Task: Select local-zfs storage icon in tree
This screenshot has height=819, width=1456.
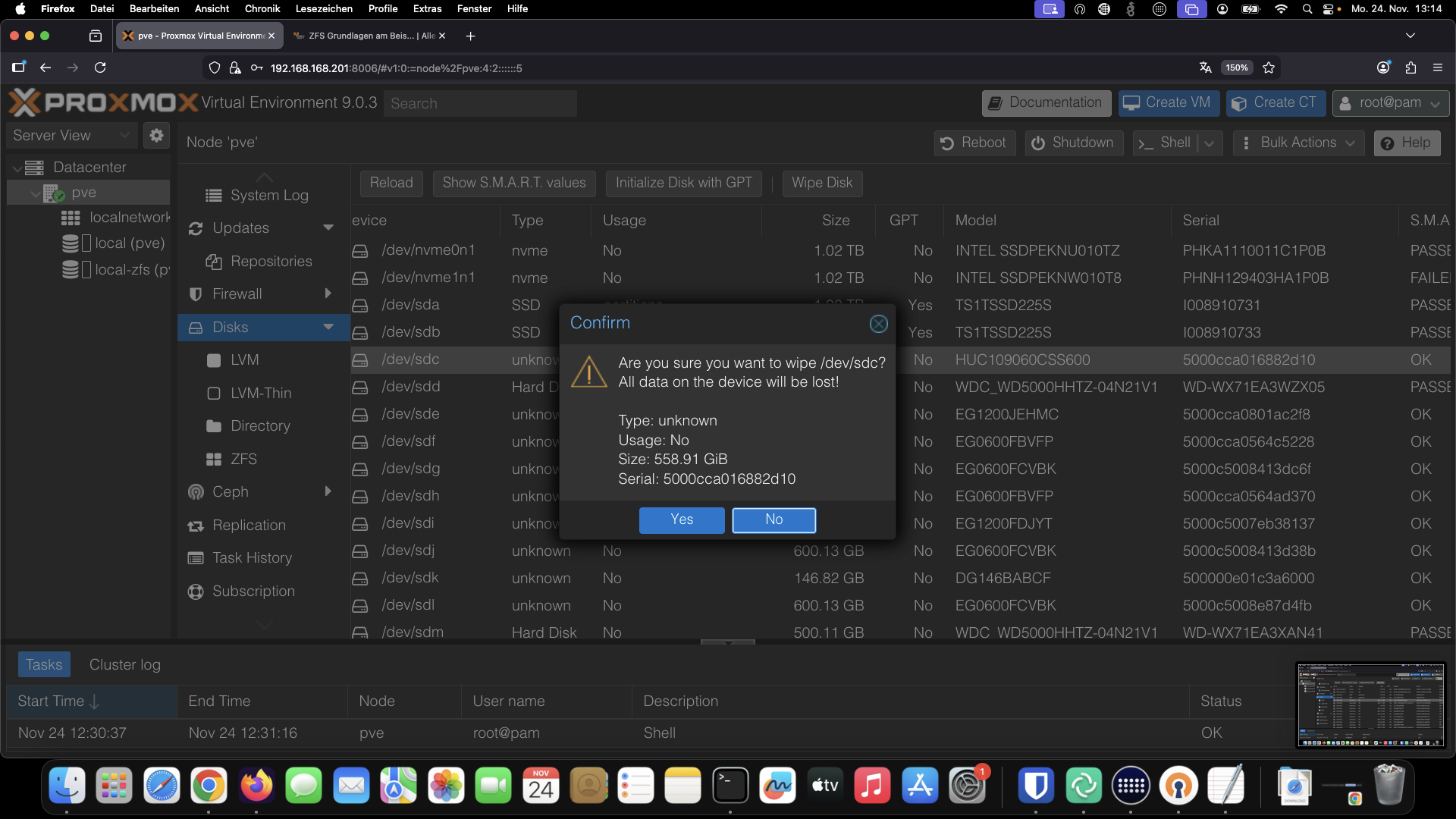Action: point(71,270)
